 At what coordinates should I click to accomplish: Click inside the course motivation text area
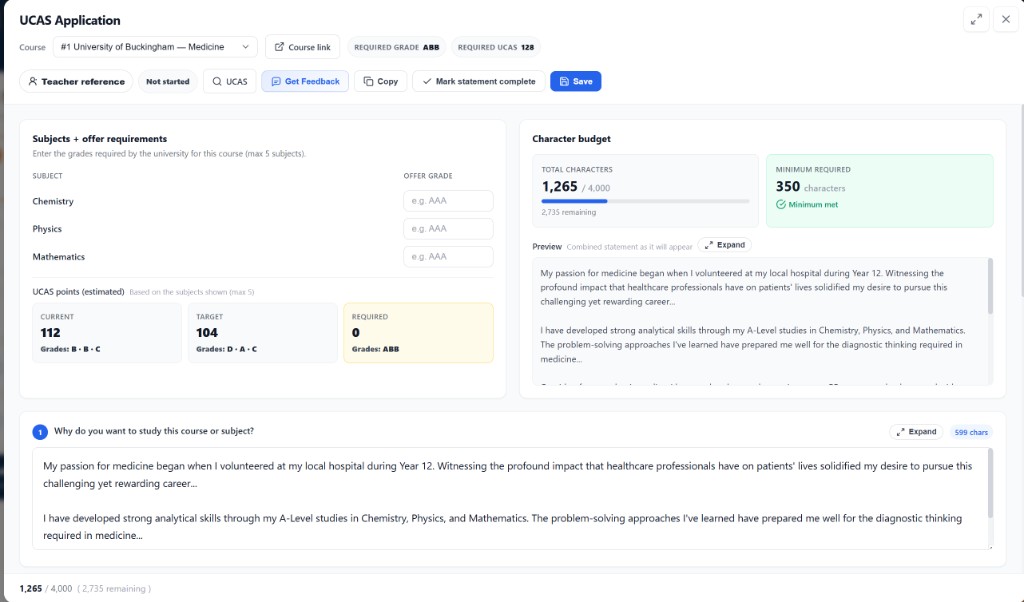tap(510, 497)
